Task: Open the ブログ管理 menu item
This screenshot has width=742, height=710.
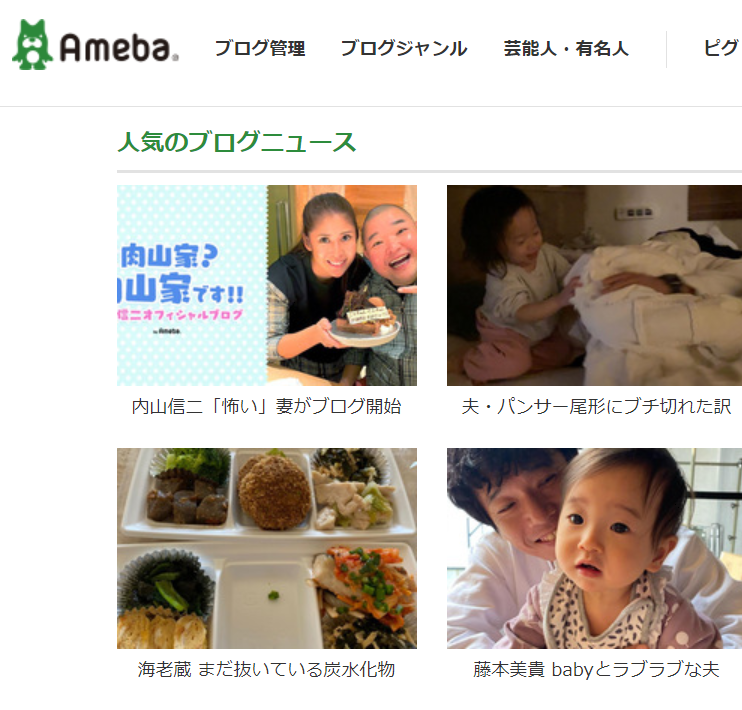Action: coord(260,48)
